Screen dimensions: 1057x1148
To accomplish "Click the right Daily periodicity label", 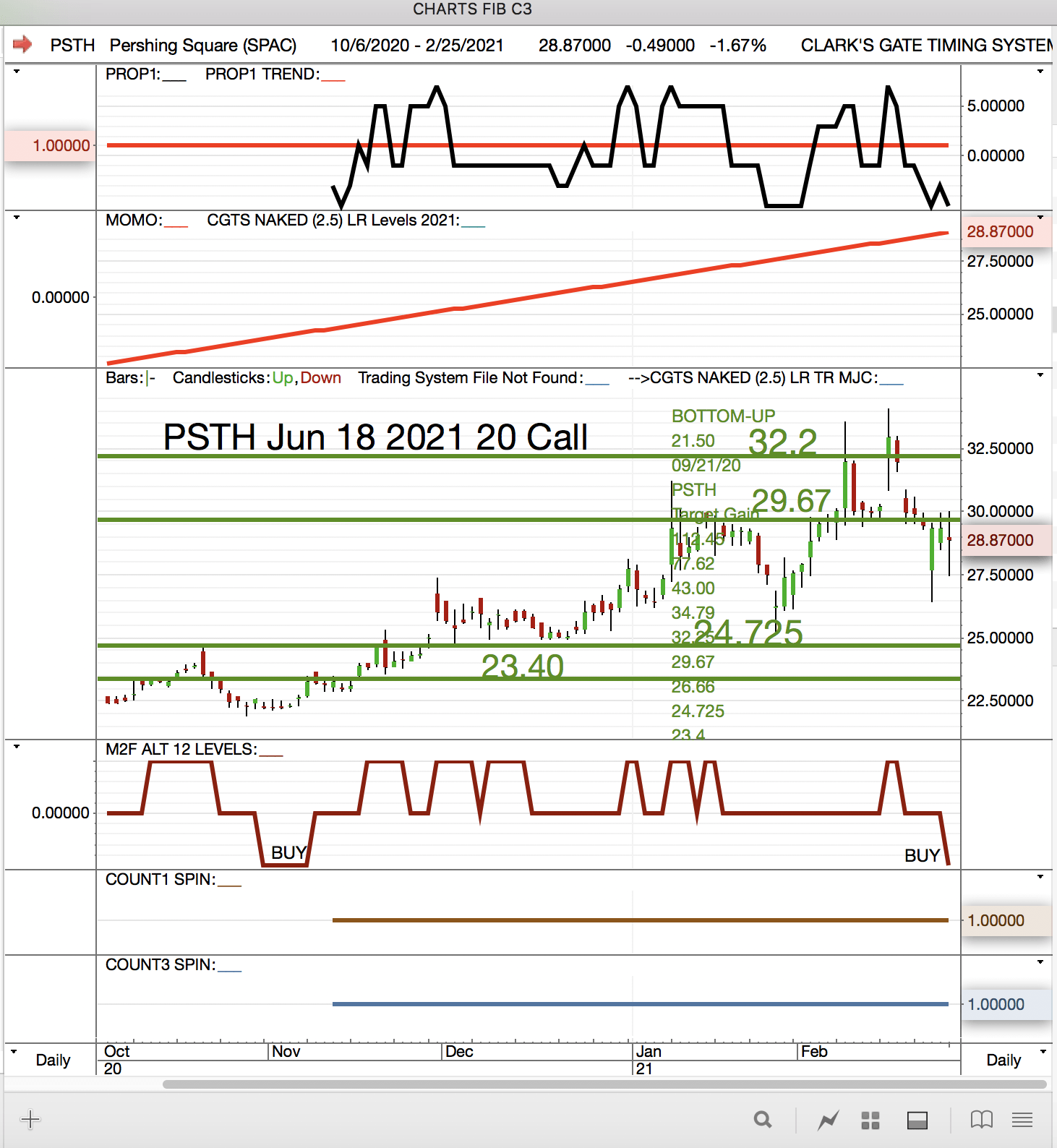I will click(1003, 1060).
